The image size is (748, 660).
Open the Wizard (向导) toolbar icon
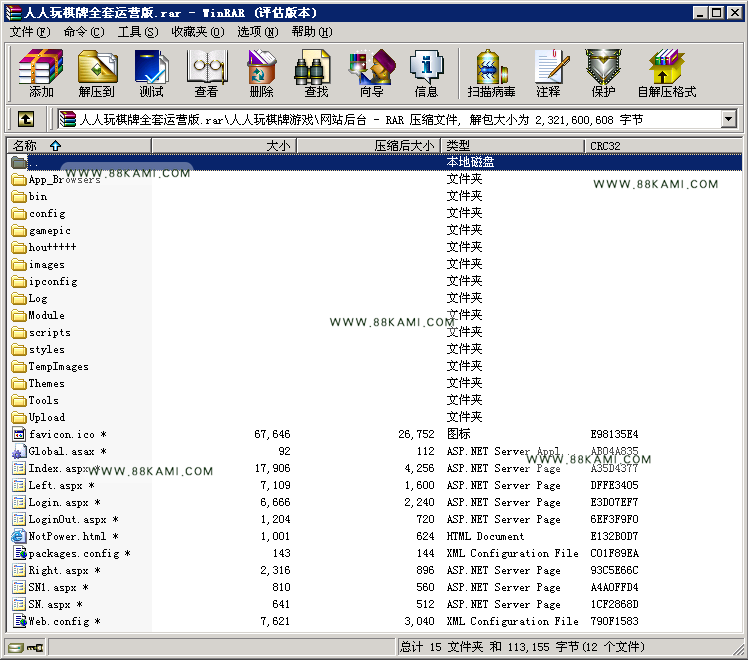(x=372, y=73)
